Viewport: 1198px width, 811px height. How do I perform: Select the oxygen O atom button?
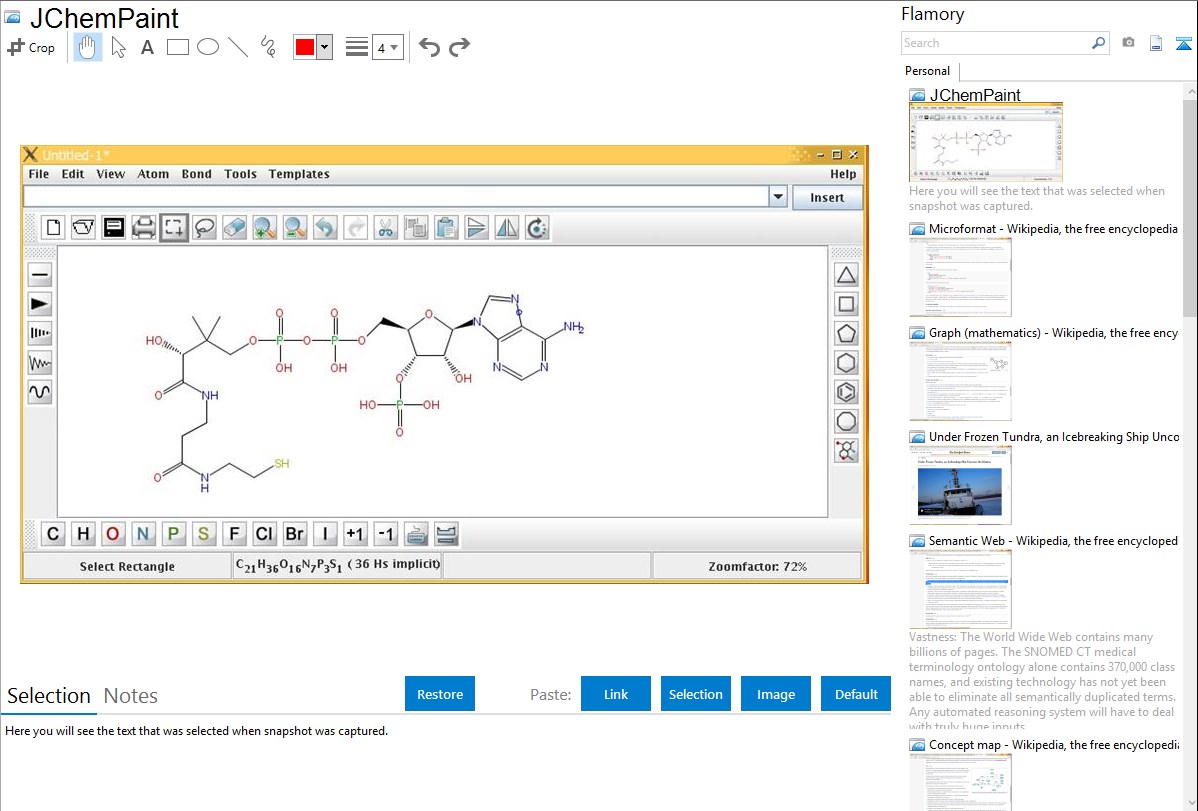click(113, 534)
